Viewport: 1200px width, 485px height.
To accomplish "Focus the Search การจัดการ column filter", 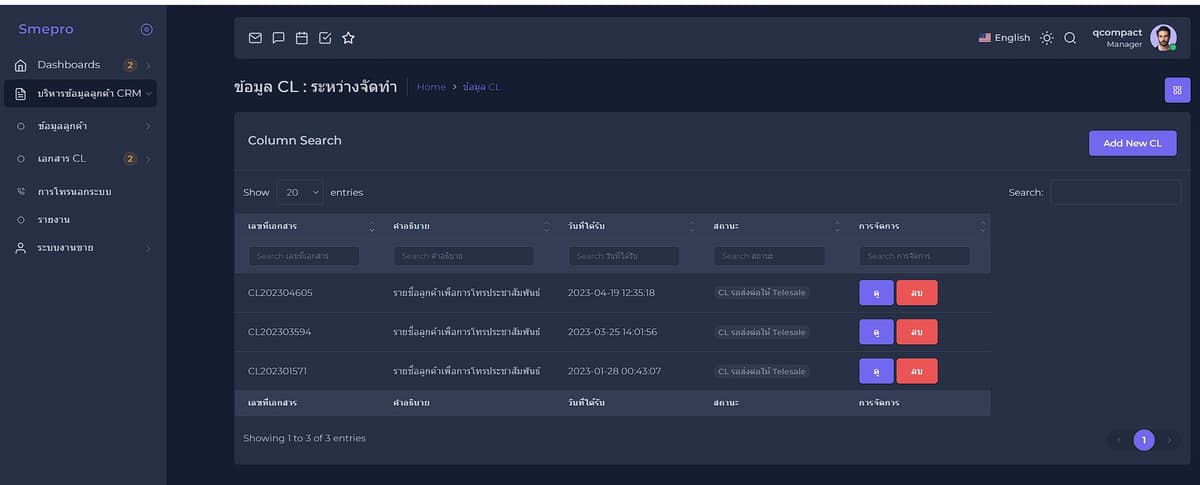I will click(915, 256).
